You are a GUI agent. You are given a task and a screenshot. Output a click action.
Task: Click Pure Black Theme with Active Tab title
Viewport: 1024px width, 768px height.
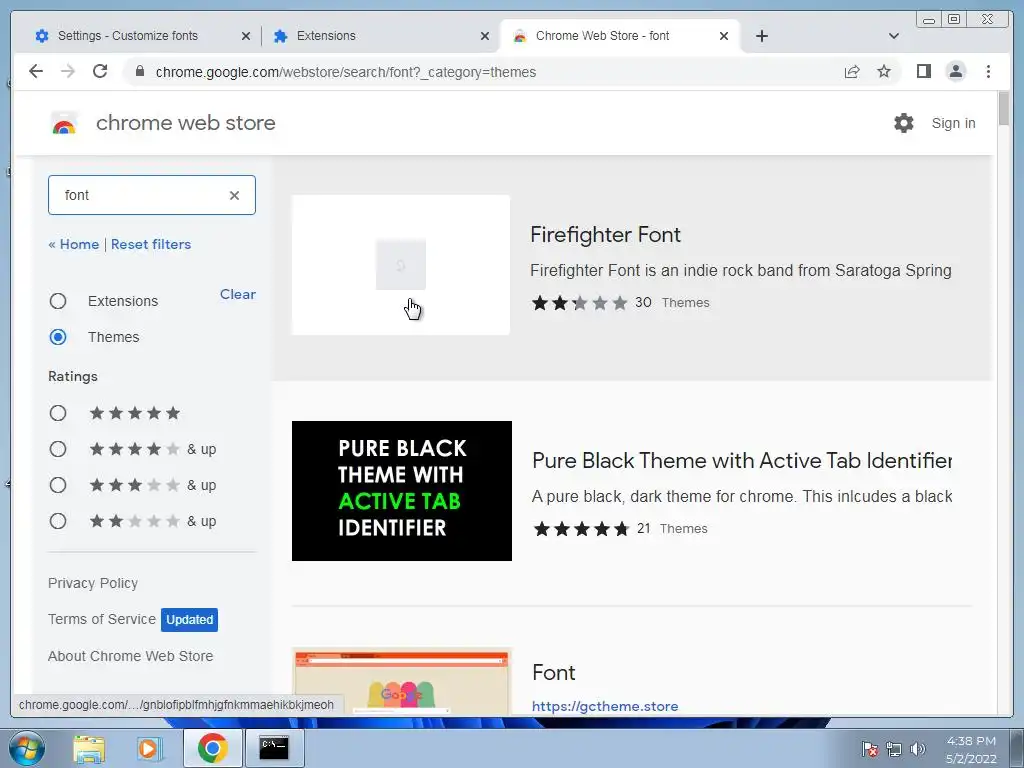742,460
